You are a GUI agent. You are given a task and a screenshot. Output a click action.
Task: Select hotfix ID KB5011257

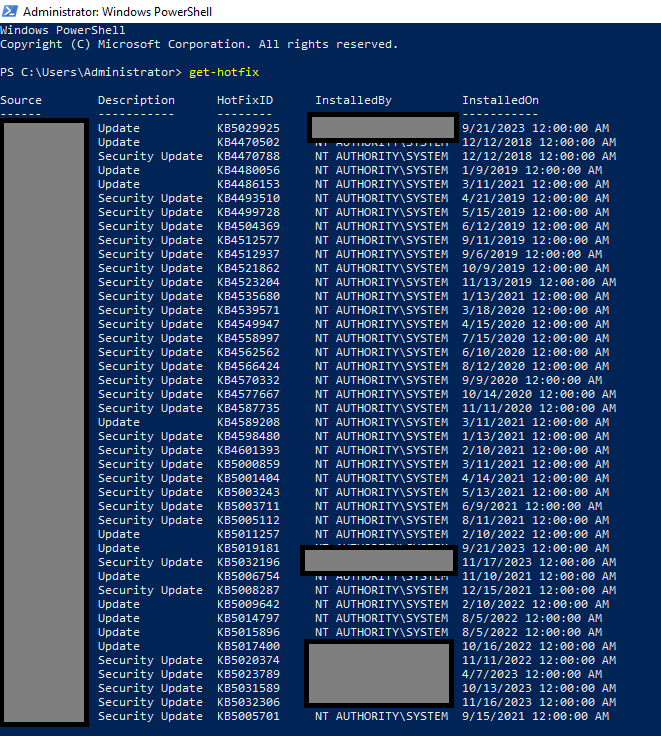pyautogui.click(x=248, y=534)
